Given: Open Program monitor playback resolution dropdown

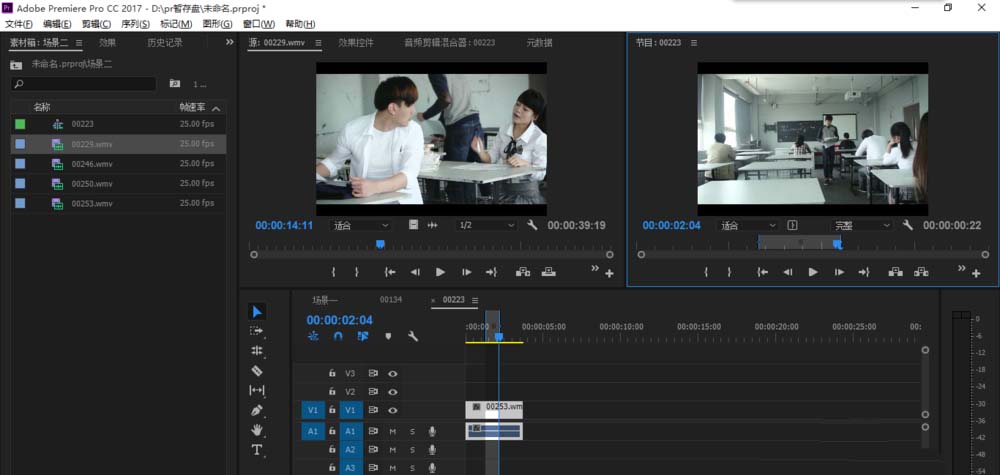Looking at the screenshot, I should coord(862,225).
